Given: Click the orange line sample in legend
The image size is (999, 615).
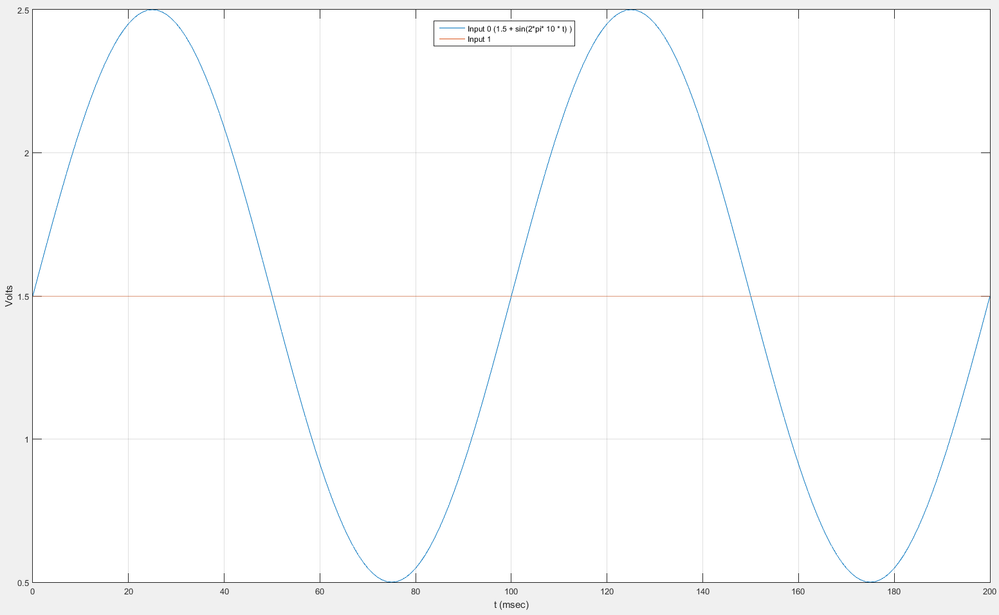Looking at the screenshot, I should (x=451, y=40).
